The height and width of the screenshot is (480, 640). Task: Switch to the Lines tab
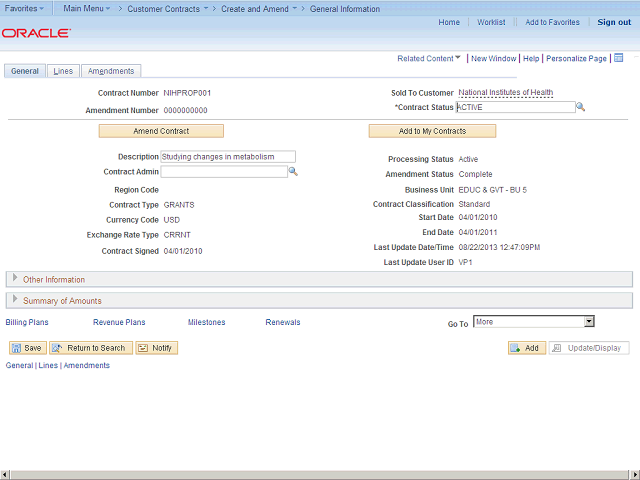point(63,71)
